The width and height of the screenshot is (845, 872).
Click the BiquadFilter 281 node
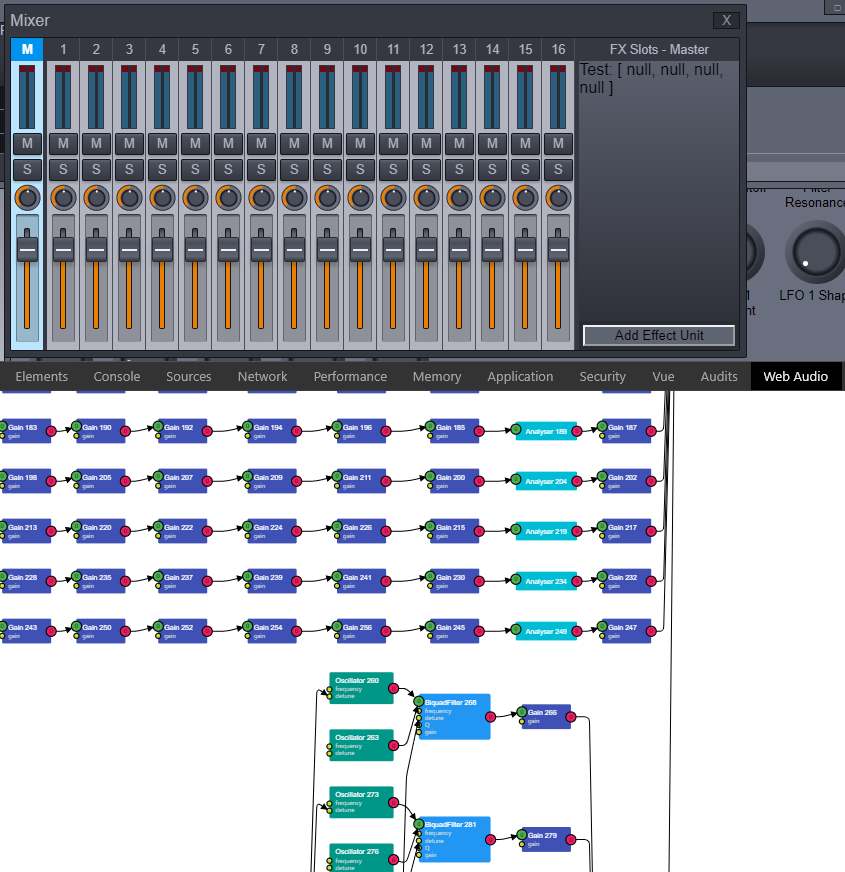tap(454, 839)
